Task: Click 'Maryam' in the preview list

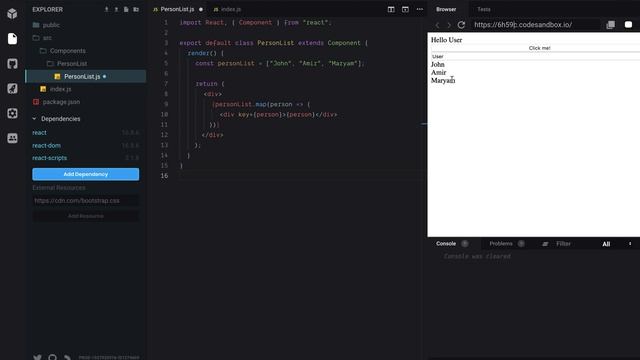Action: pos(443,81)
